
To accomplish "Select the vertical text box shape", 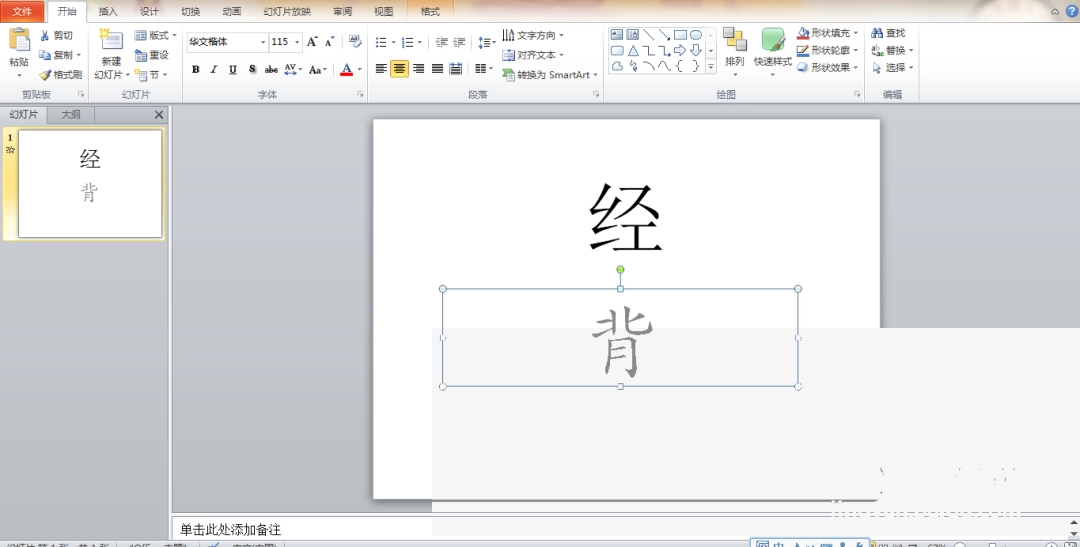I will pyautogui.click(x=632, y=34).
